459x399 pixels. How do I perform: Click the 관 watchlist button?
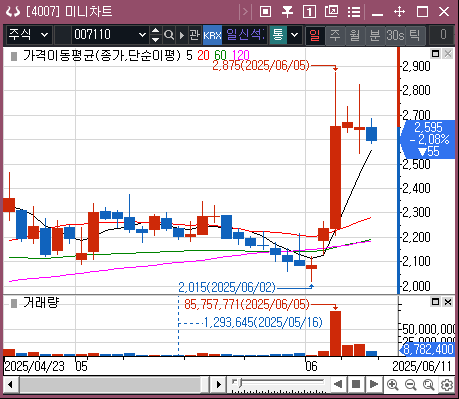pyautogui.click(x=195, y=35)
